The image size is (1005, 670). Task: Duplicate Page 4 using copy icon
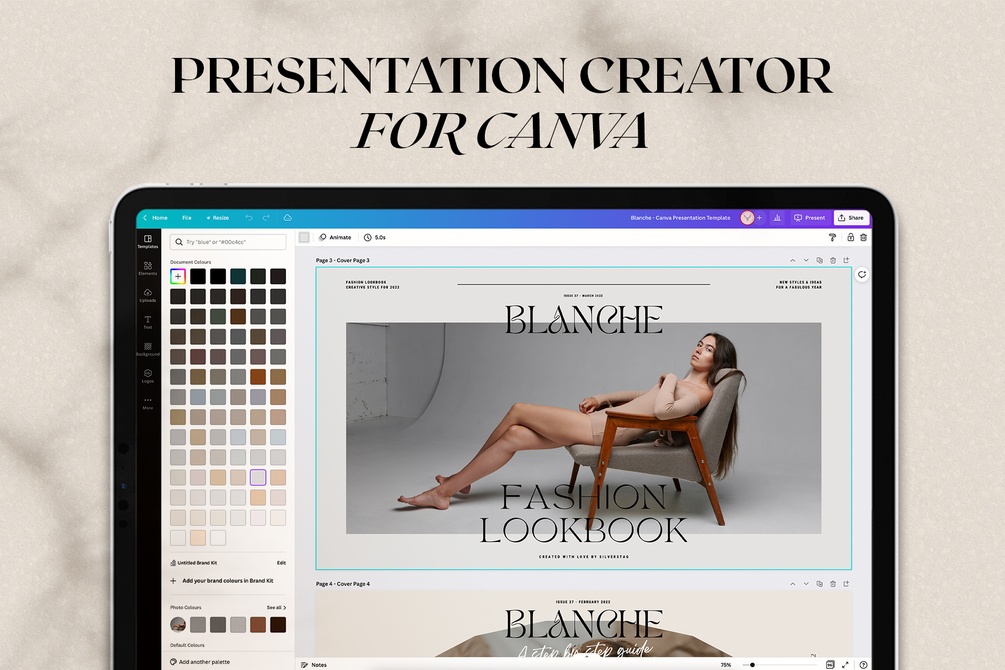tap(819, 584)
